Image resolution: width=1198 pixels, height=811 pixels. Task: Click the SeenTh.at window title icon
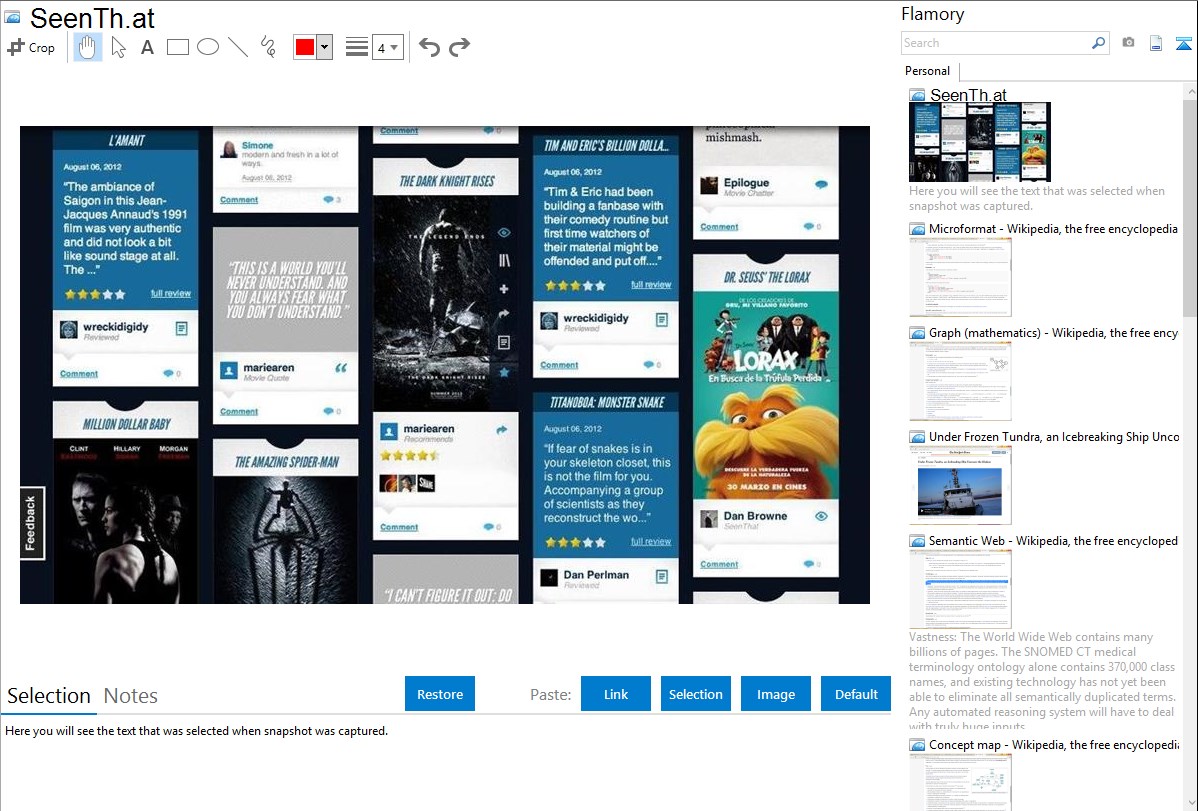click(12, 17)
